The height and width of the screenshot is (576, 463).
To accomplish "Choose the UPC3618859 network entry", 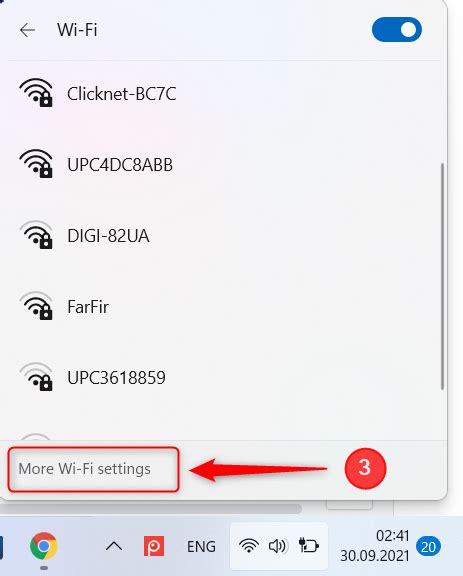I will pyautogui.click(x=220, y=377).
